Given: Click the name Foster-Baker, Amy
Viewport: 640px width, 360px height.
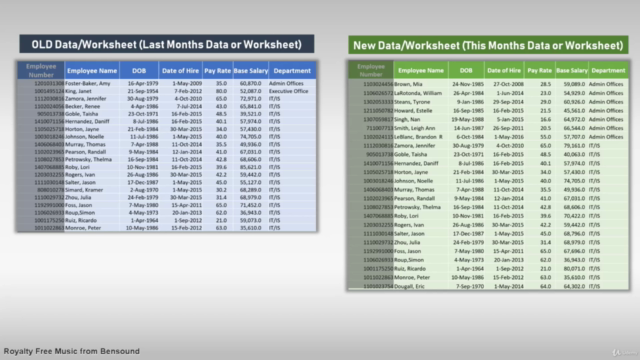Looking at the screenshot, I should coord(88,83).
